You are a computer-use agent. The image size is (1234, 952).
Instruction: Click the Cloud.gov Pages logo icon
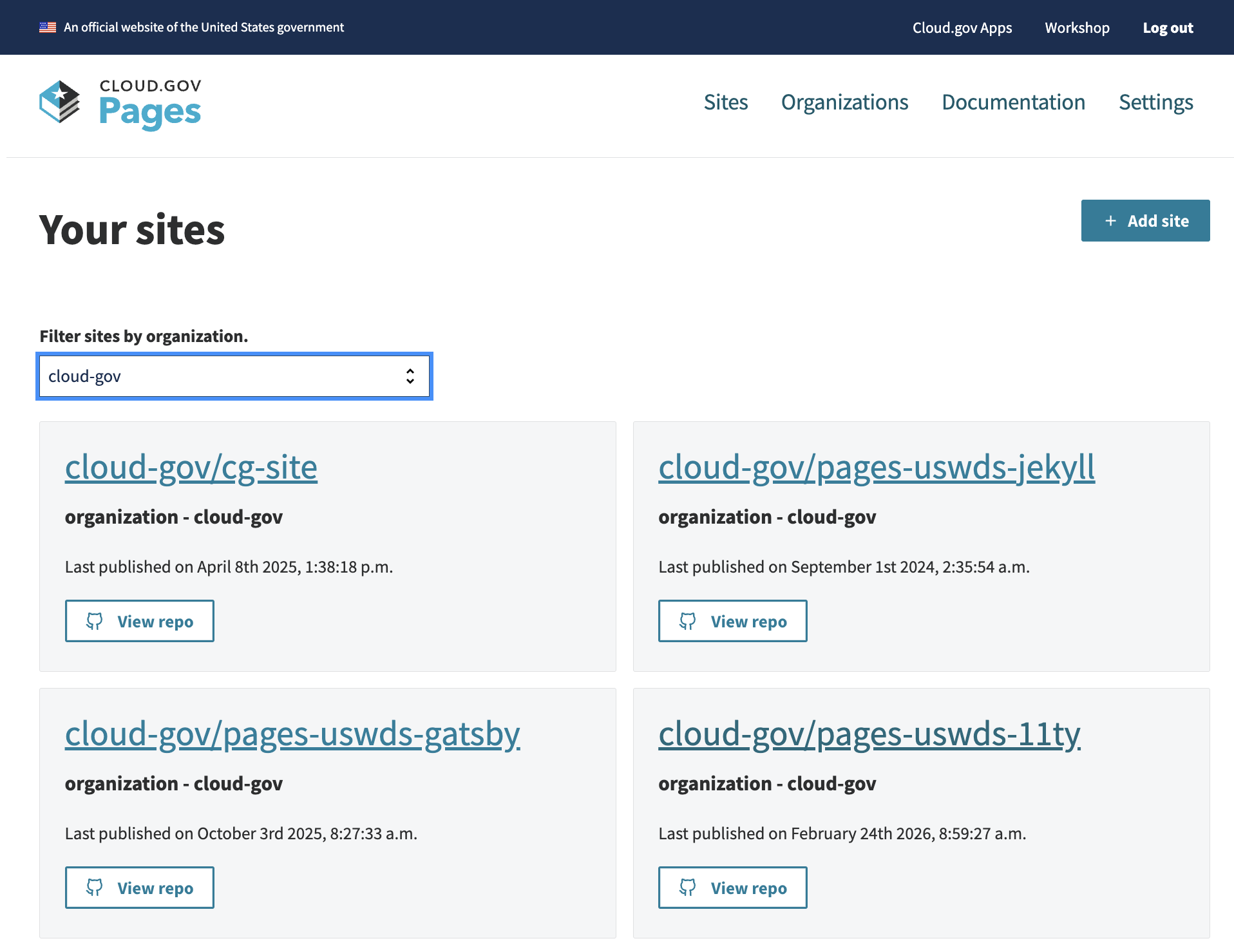click(60, 102)
